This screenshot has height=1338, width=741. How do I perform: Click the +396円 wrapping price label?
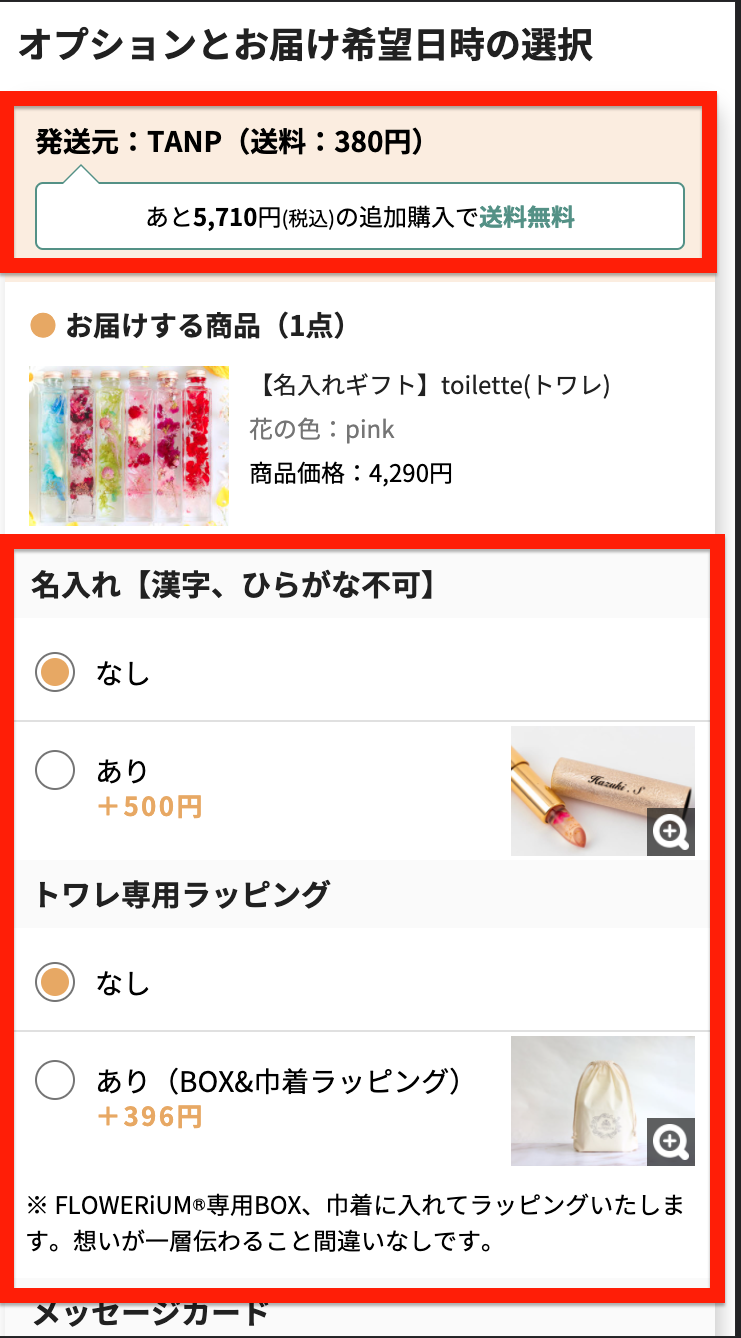(x=149, y=1116)
